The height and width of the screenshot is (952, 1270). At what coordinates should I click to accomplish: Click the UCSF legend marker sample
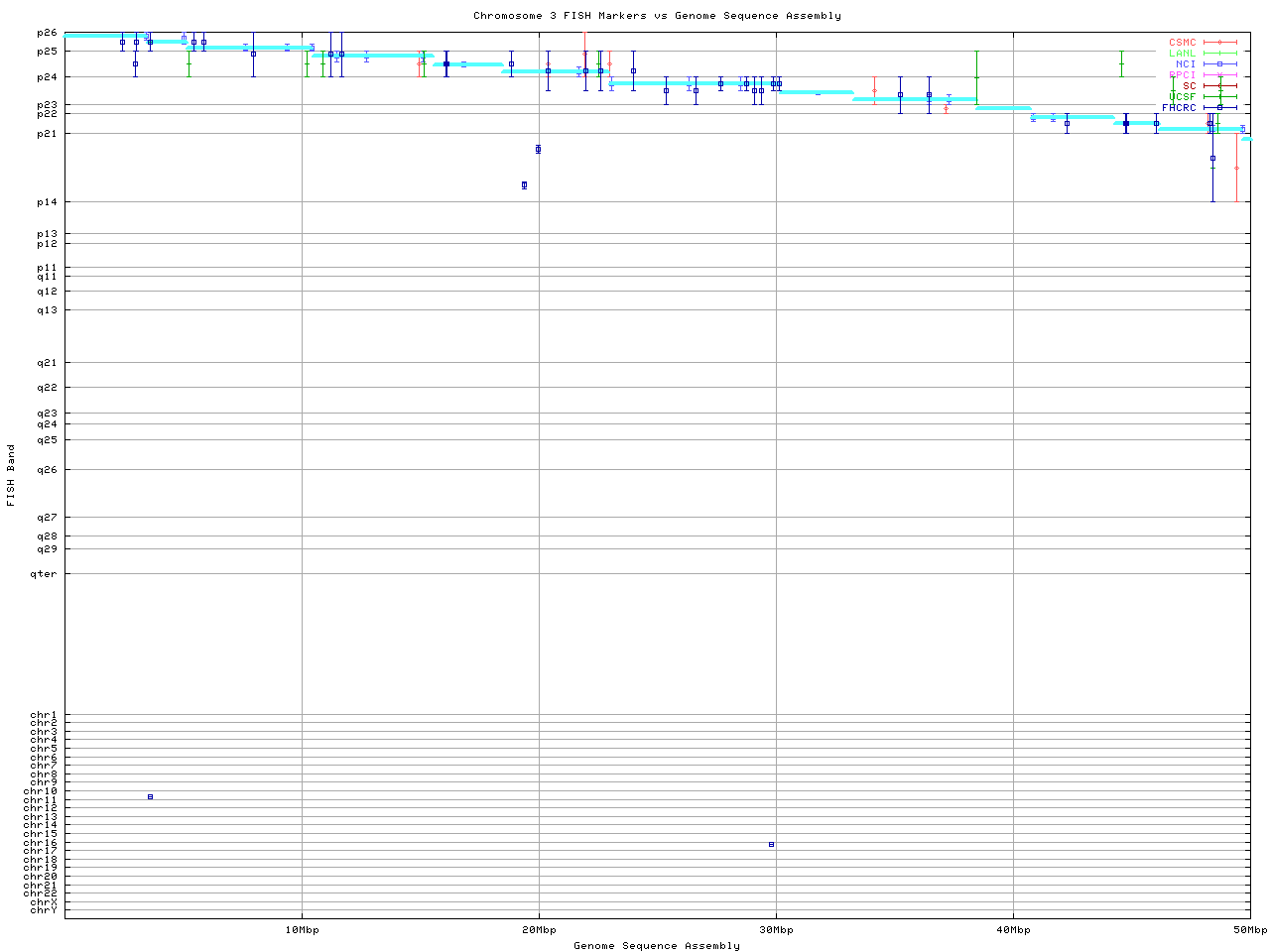tap(1219, 96)
